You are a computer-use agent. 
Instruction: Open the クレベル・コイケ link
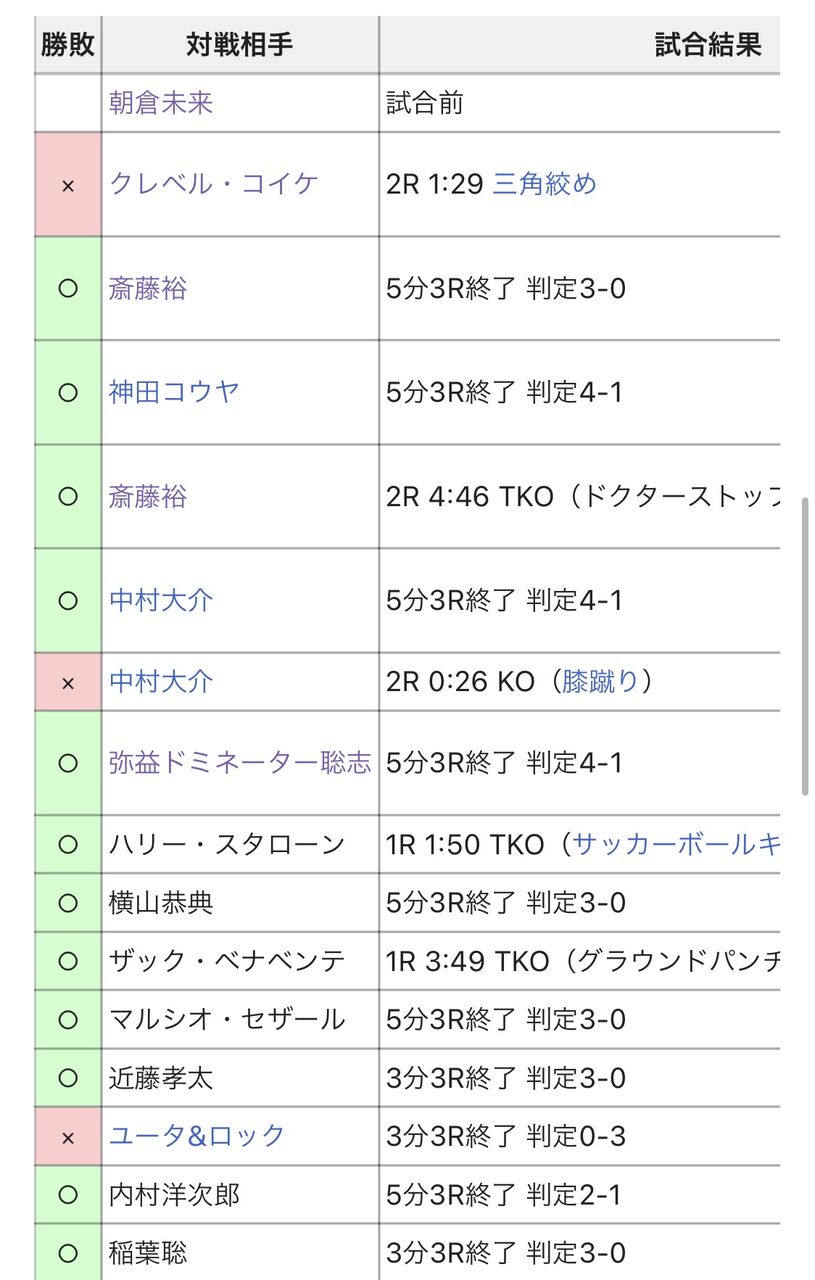213,183
